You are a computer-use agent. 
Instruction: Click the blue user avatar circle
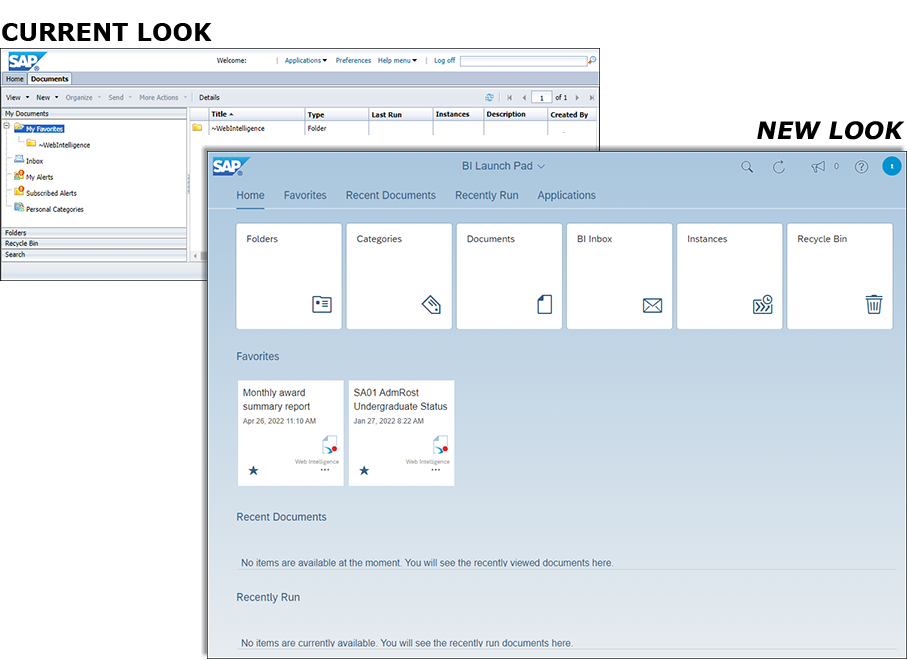[892, 166]
